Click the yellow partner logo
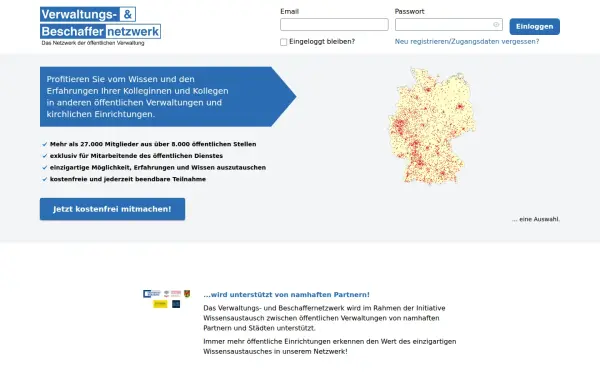Viewport: 600px width, 375px height. click(160, 304)
